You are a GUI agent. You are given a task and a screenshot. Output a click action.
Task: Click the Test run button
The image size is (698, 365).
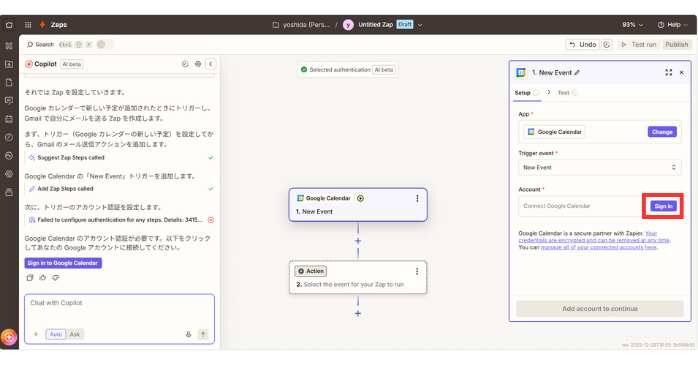[639, 45]
